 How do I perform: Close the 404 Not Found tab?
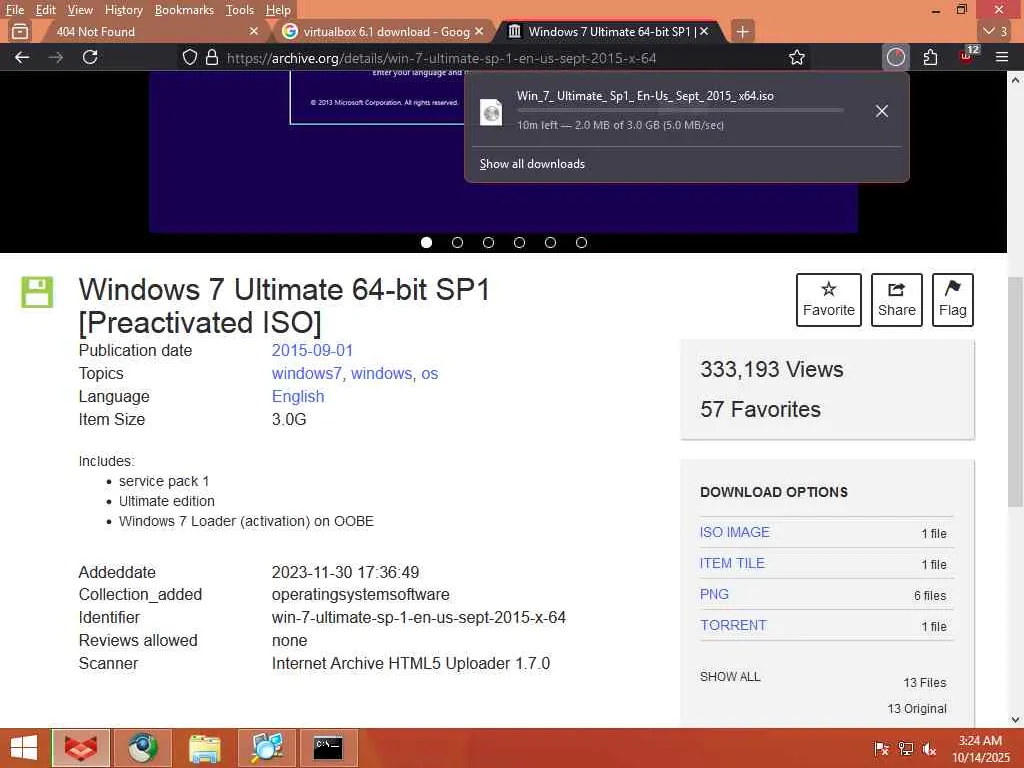click(x=254, y=31)
